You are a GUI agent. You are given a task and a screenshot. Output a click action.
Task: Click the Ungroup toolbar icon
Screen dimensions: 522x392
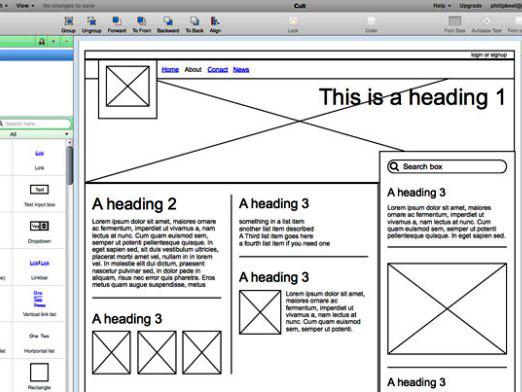click(x=91, y=25)
